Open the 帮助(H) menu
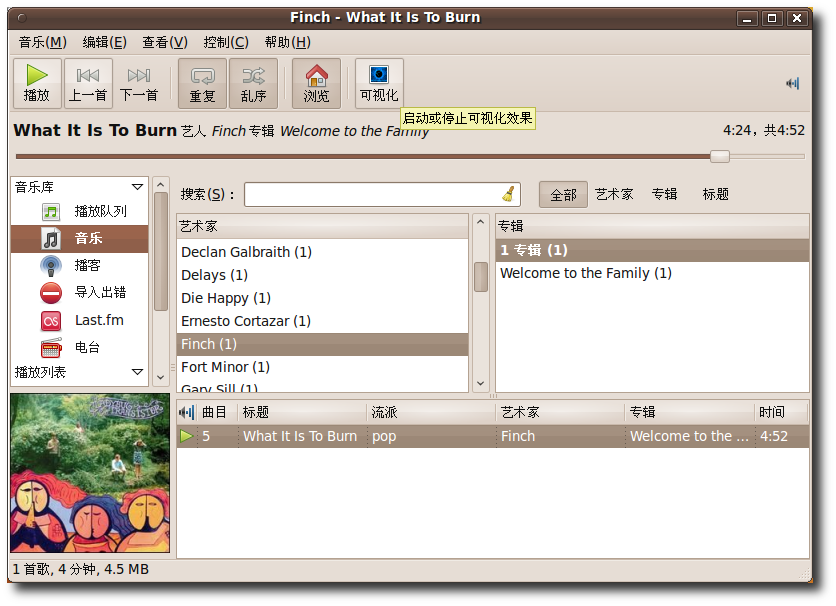Image resolution: width=836 pixels, height=606 pixels. (288, 42)
